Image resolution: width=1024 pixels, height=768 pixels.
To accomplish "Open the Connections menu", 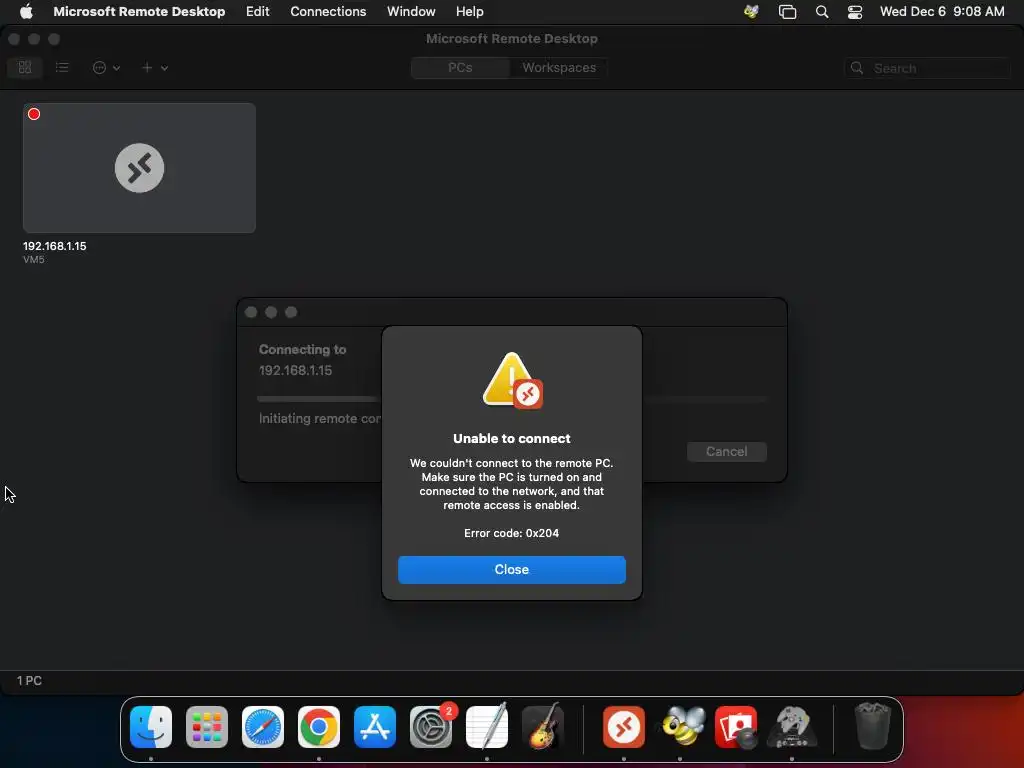I will pyautogui.click(x=328, y=11).
